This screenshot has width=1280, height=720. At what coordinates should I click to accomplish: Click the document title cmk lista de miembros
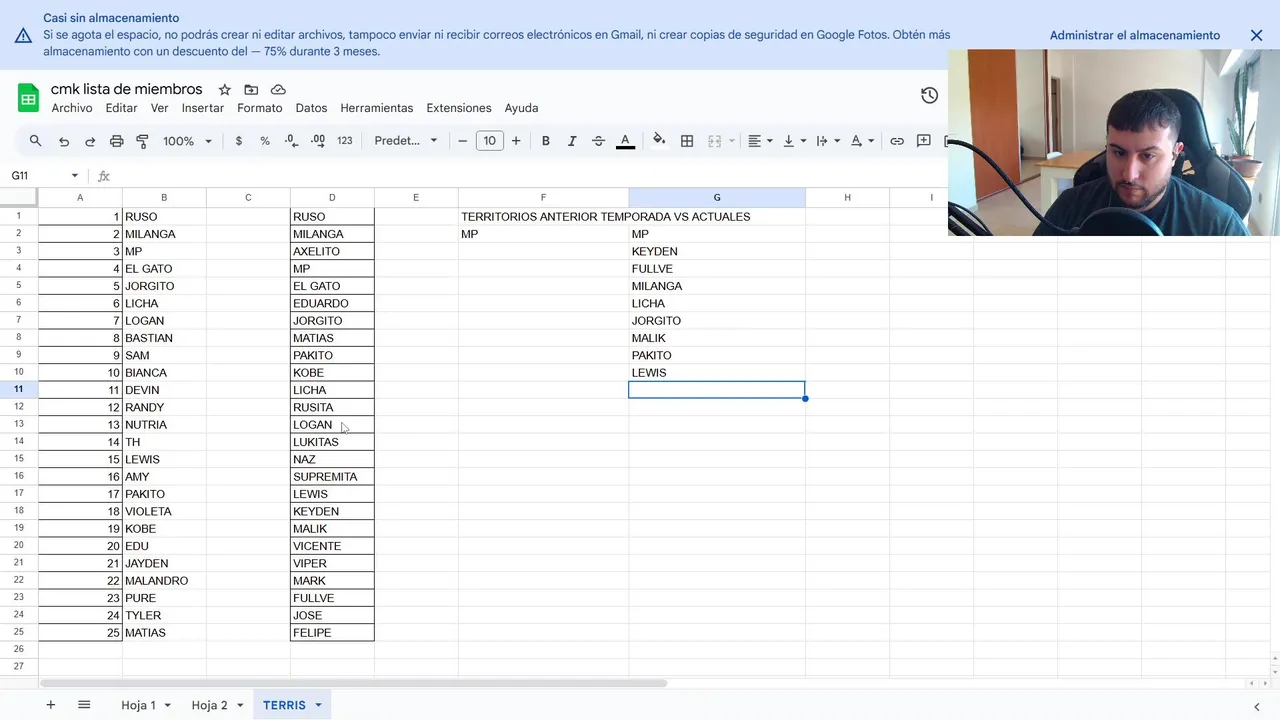point(127,89)
